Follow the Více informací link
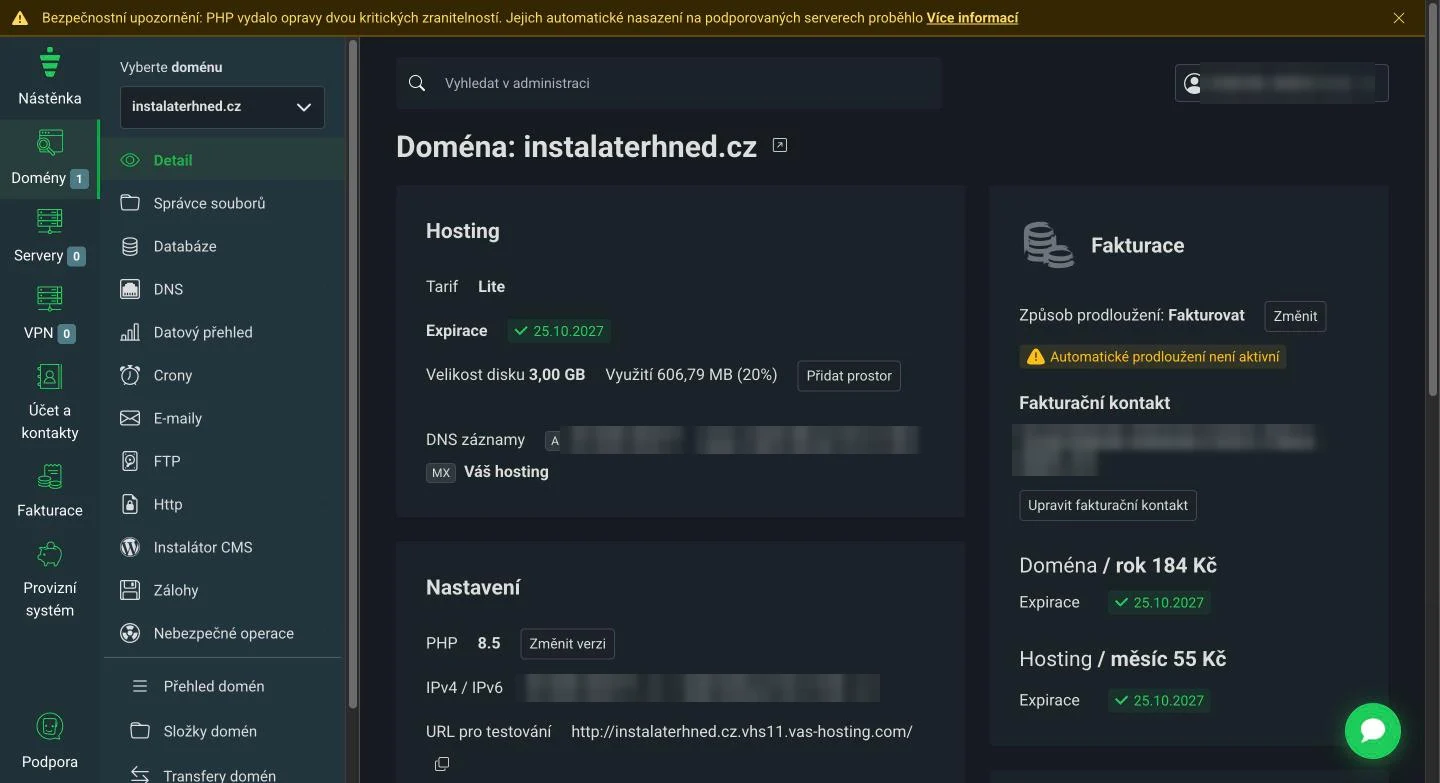 pos(972,18)
